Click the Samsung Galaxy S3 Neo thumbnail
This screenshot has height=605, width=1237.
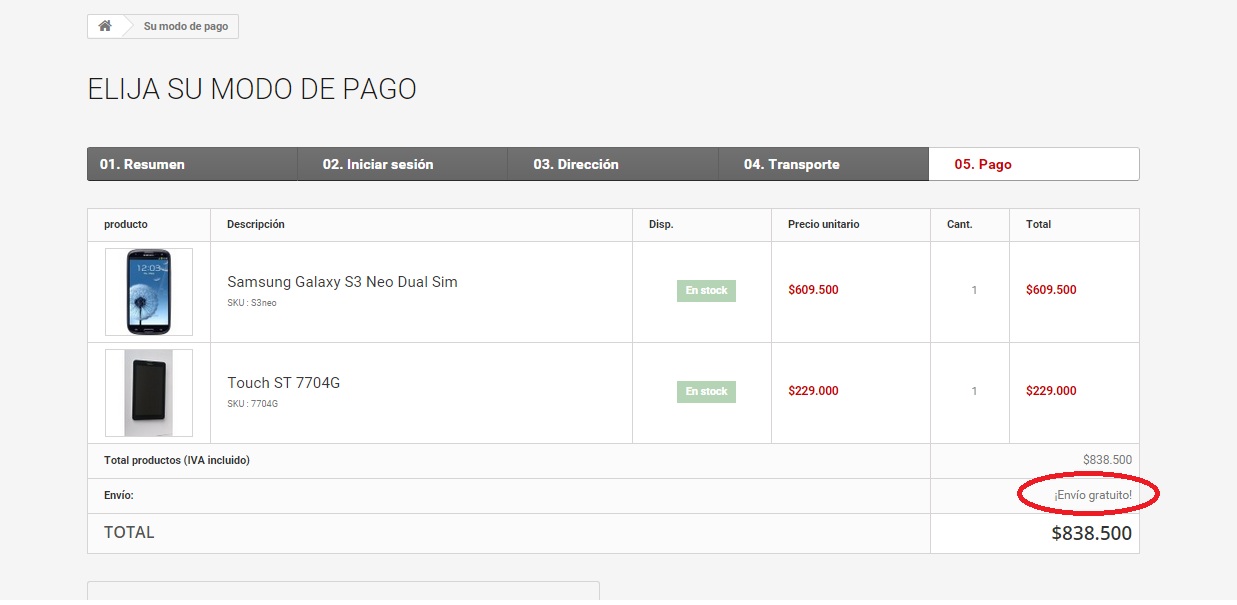[149, 292]
